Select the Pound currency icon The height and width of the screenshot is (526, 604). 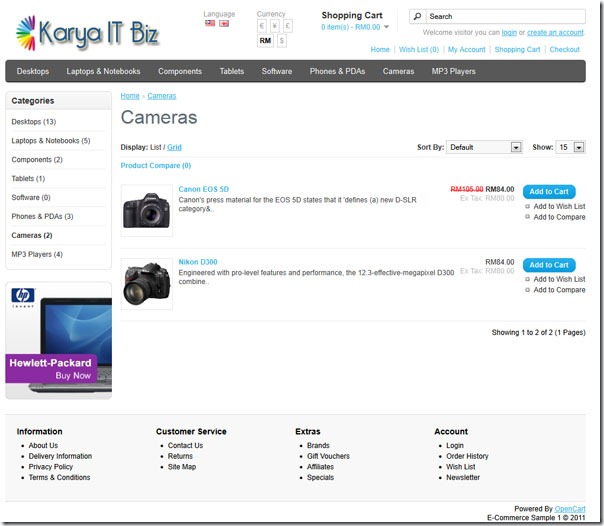coord(288,26)
